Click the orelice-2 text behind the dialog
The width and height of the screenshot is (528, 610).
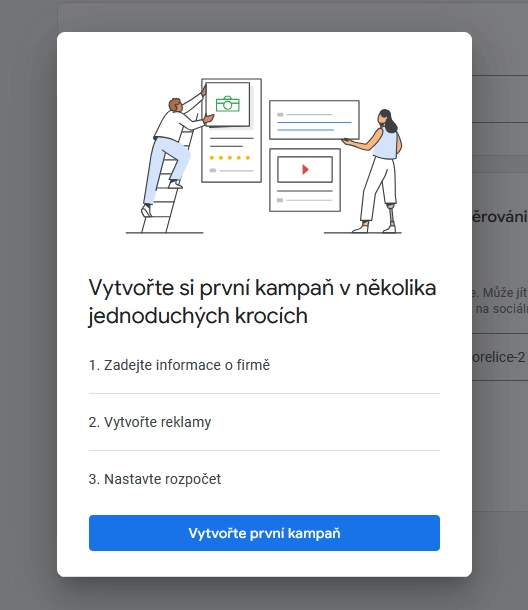tap(499, 357)
